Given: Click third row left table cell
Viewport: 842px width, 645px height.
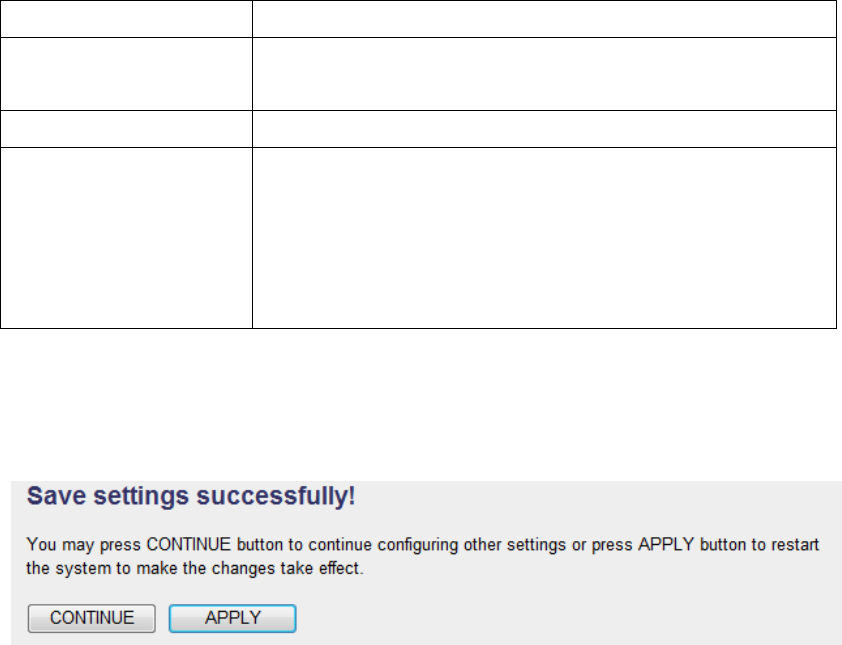Looking at the screenshot, I should (125, 129).
